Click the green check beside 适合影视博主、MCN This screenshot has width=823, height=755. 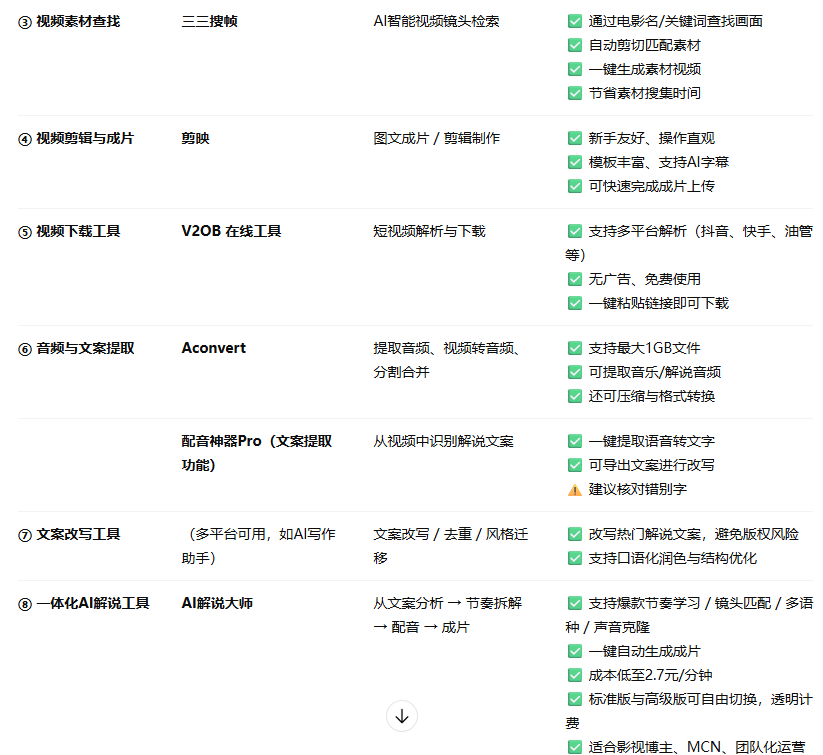click(x=575, y=747)
